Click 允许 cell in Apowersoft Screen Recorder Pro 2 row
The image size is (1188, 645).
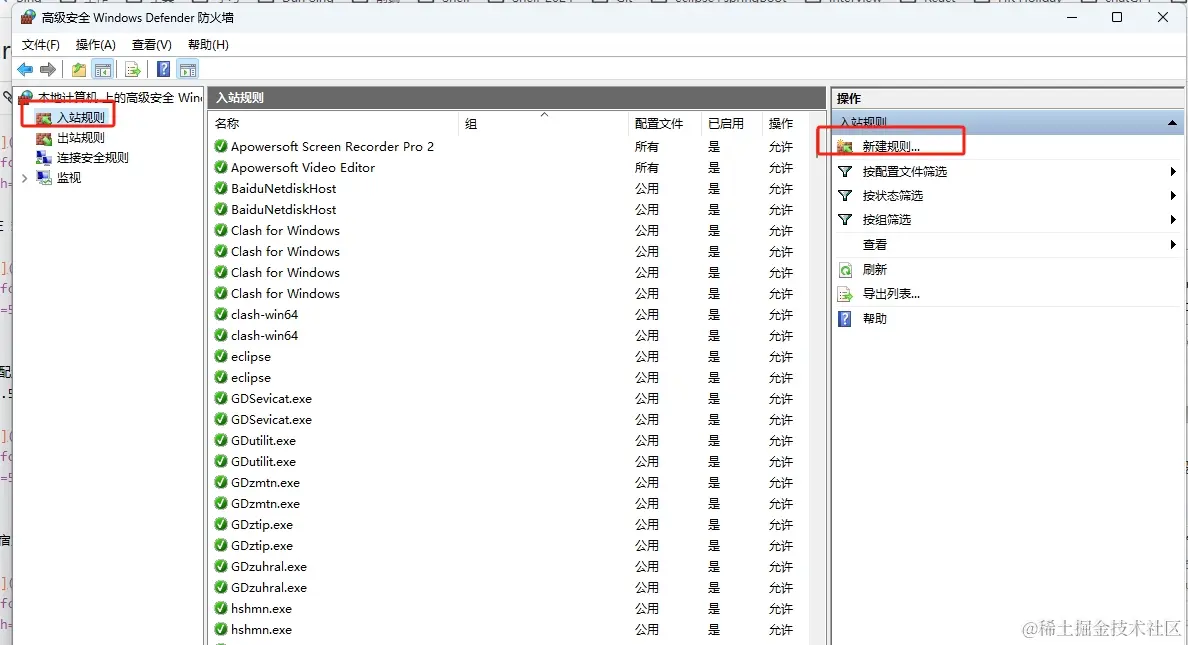point(781,146)
